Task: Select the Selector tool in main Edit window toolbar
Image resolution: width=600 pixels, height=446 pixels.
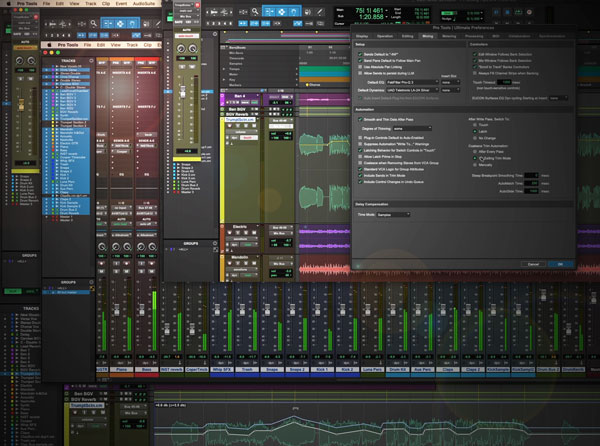Action: [x=282, y=12]
